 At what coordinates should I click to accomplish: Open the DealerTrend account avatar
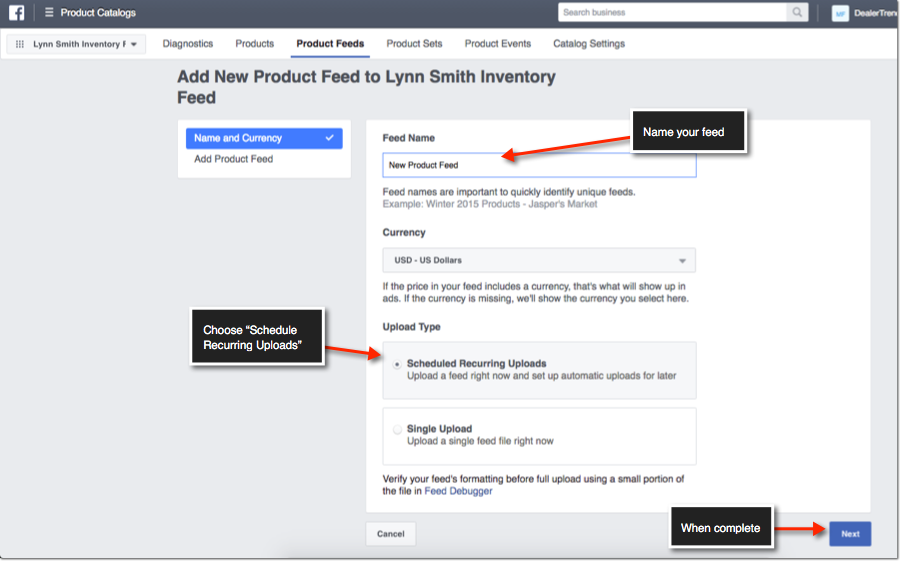(x=840, y=13)
